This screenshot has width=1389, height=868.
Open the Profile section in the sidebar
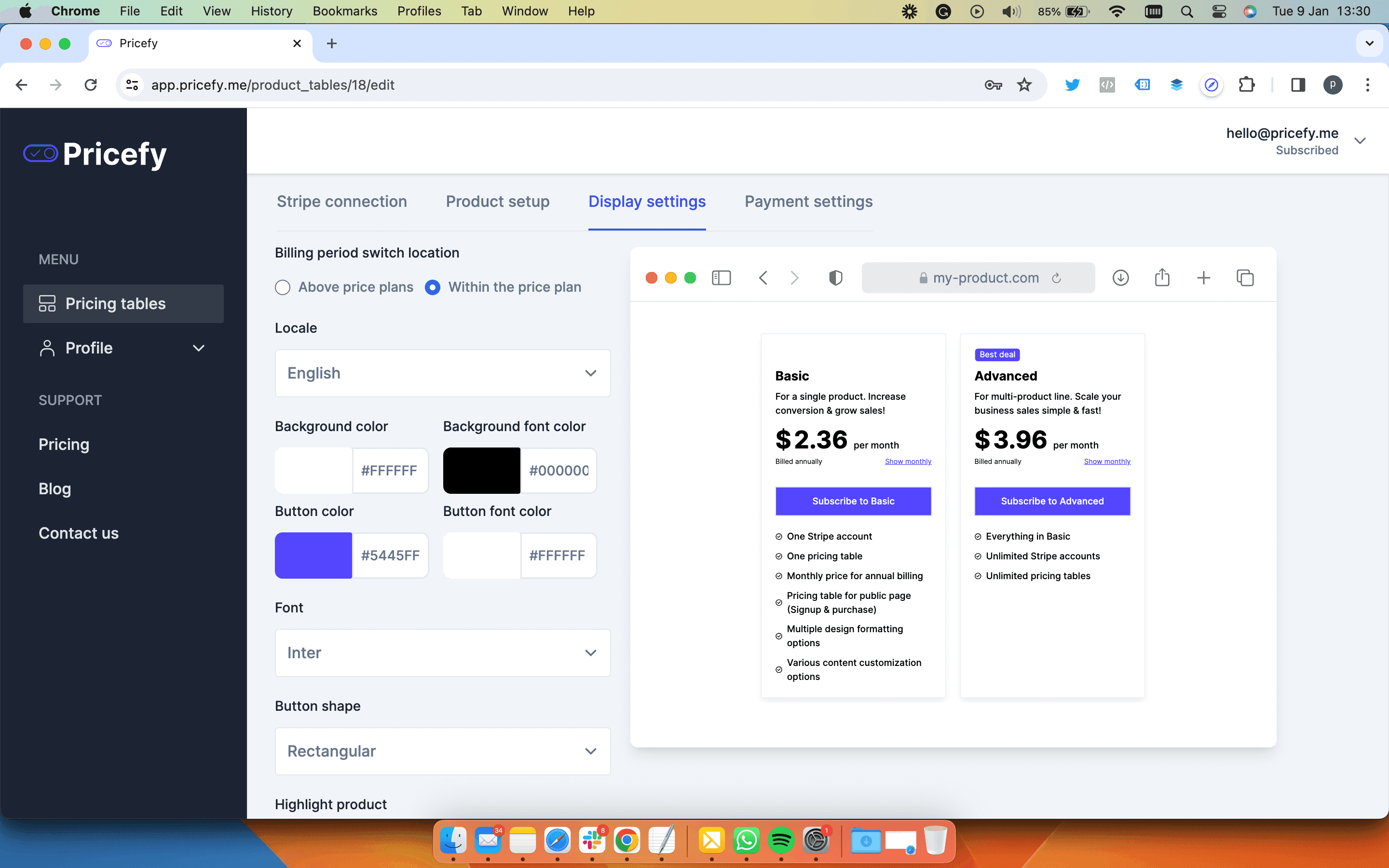point(88,347)
